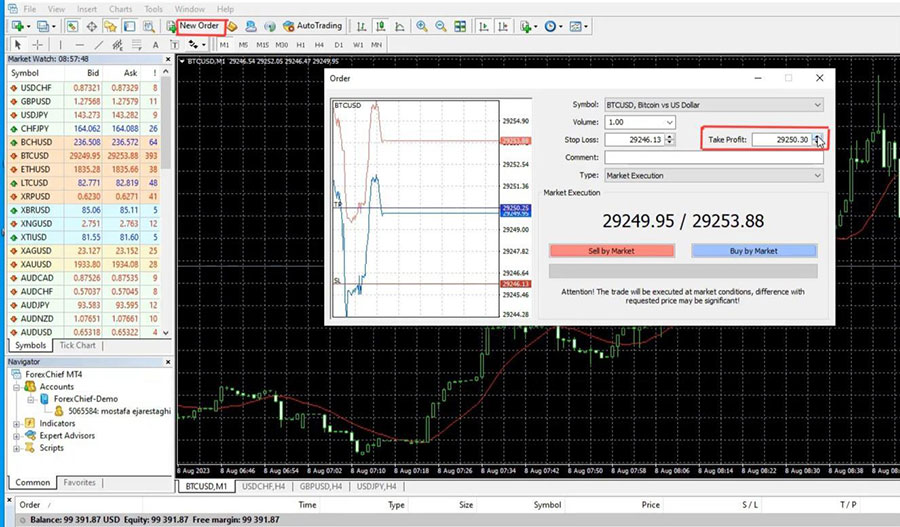The height and width of the screenshot is (527, 900).
Task: Select the trendline drawing tool
Action: [x=99, y=45]
